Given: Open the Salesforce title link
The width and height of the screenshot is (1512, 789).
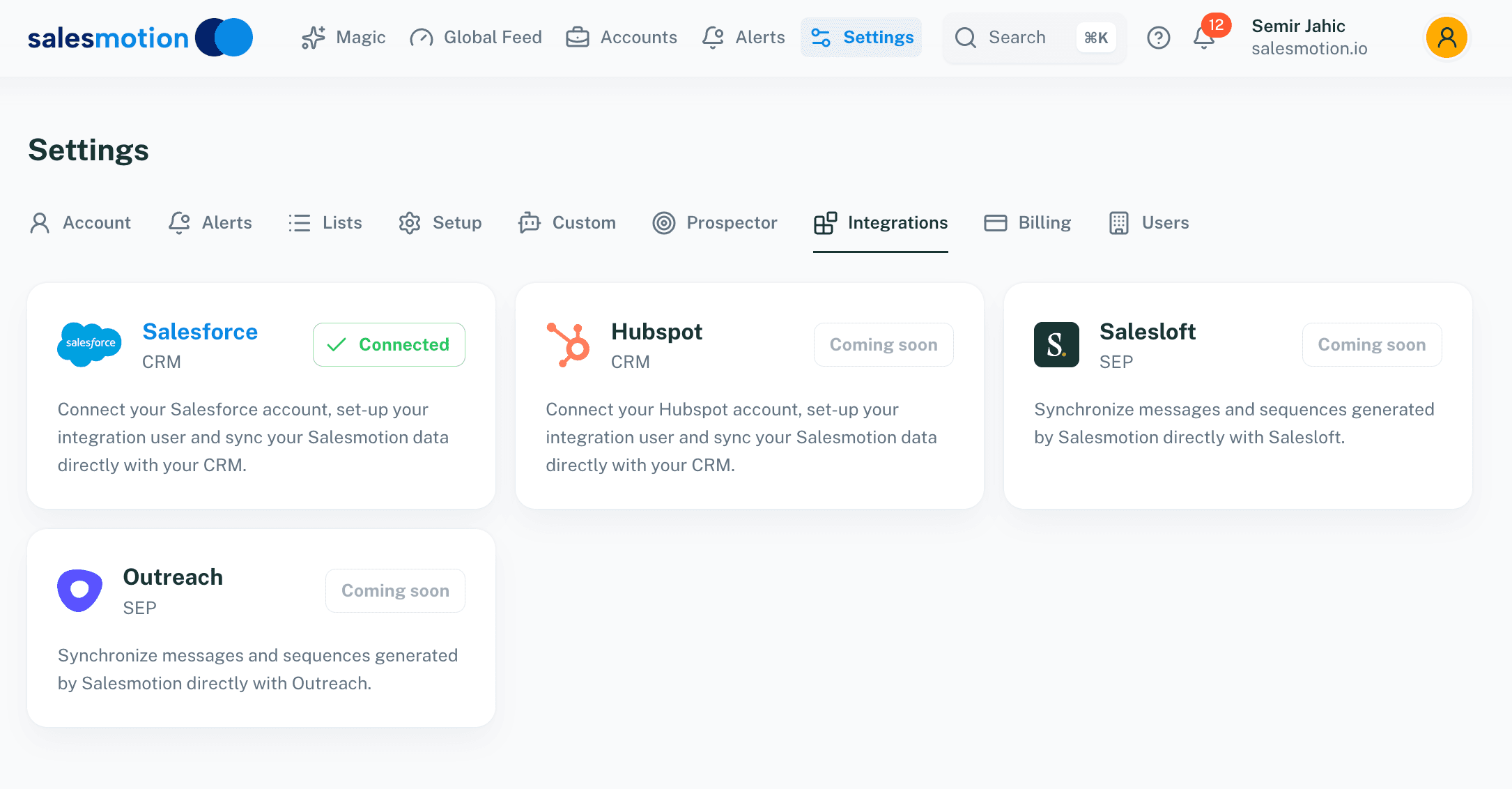Looking at the screenshot, I should coord(200,332).
